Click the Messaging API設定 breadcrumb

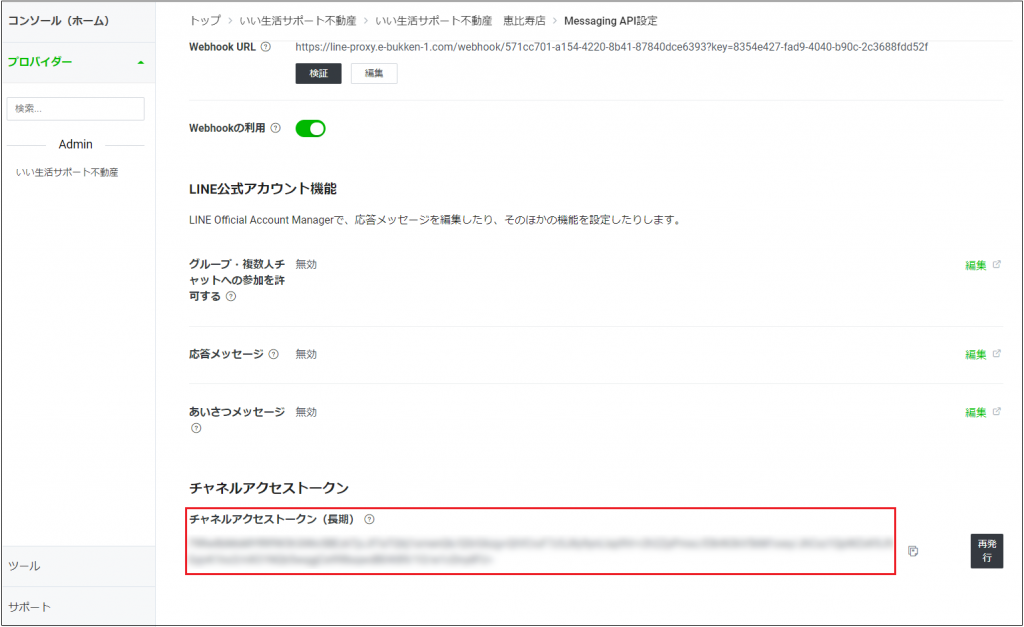click(611, 21)
